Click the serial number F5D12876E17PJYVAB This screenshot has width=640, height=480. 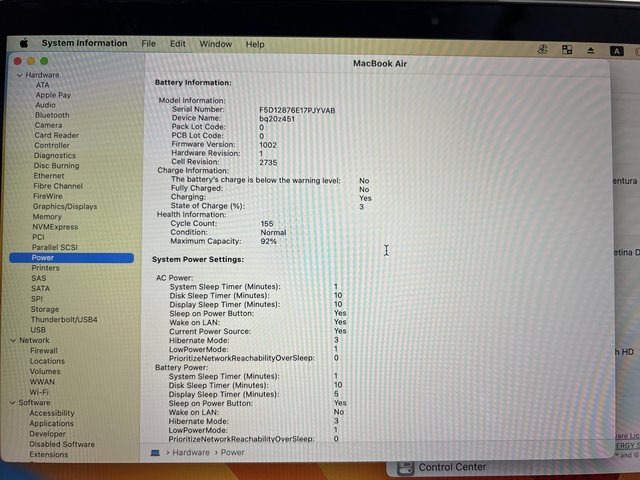297,110
